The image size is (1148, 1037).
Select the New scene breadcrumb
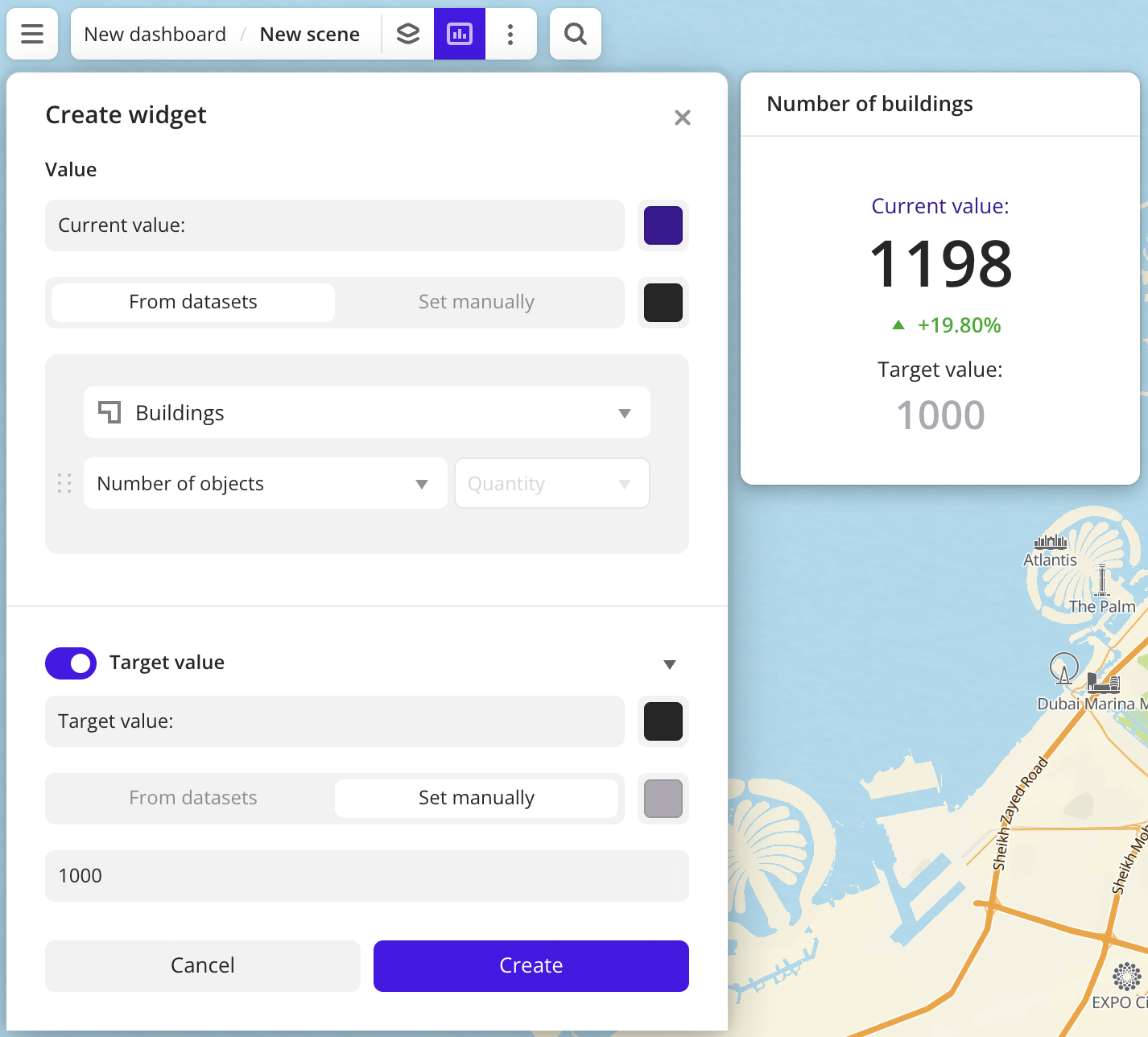[x=309, y=34]
